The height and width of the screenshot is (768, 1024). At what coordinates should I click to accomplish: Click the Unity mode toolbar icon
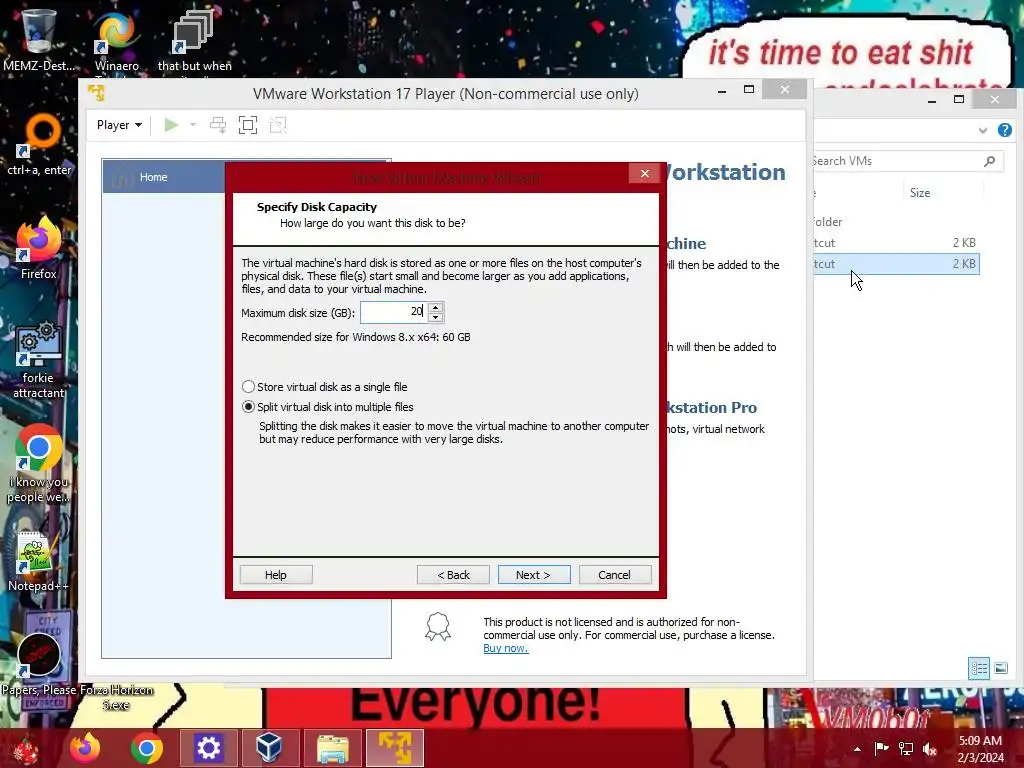[x=278, y=125]
